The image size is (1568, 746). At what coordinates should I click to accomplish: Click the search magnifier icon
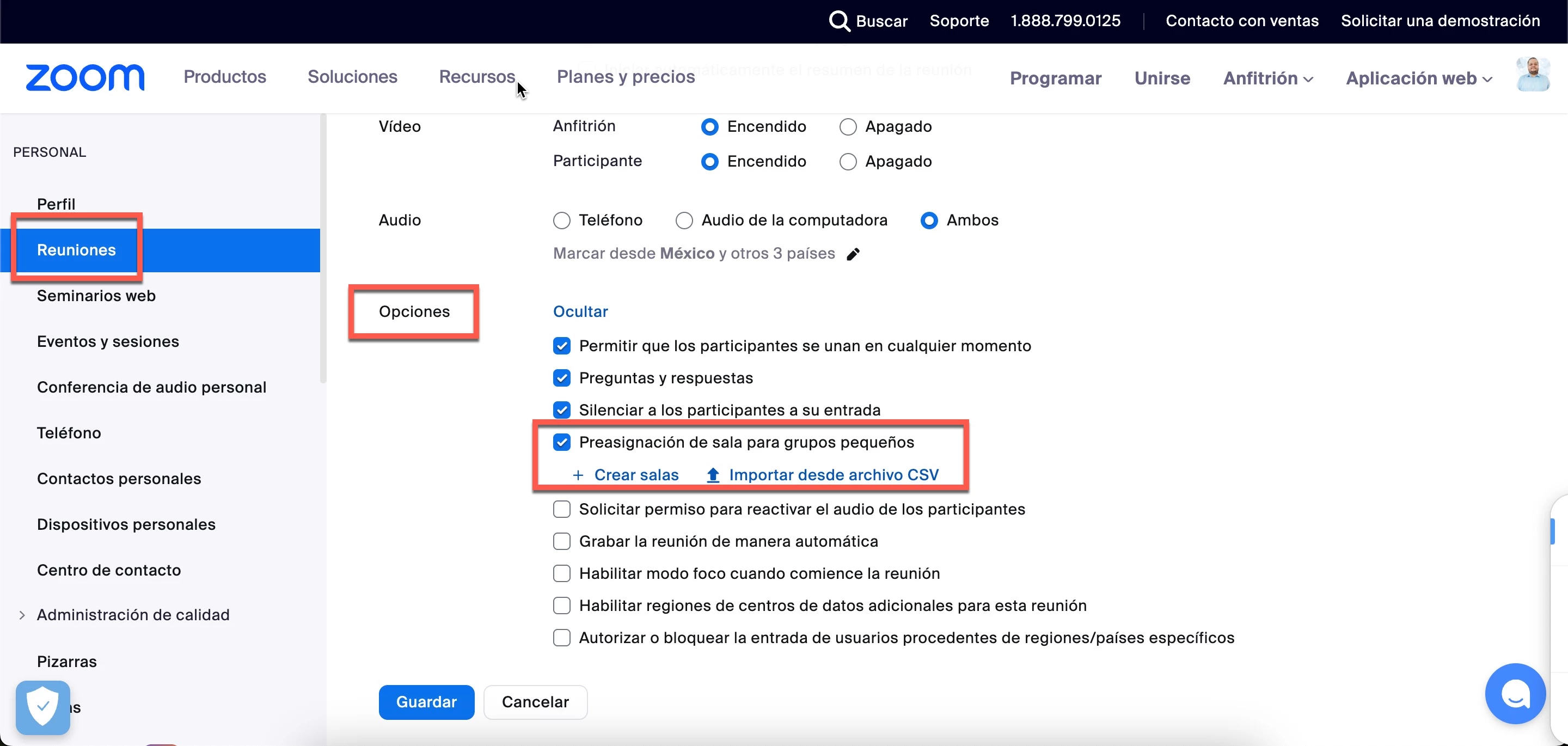(x=839, y=21)
